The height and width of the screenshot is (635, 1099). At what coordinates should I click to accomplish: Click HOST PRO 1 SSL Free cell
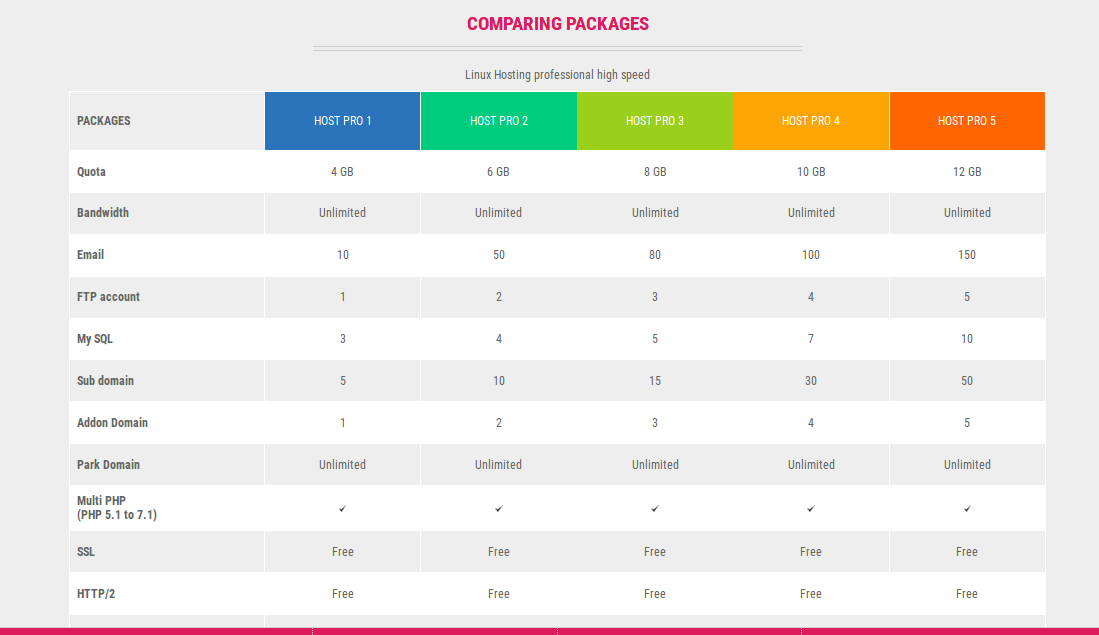[342, 552]
